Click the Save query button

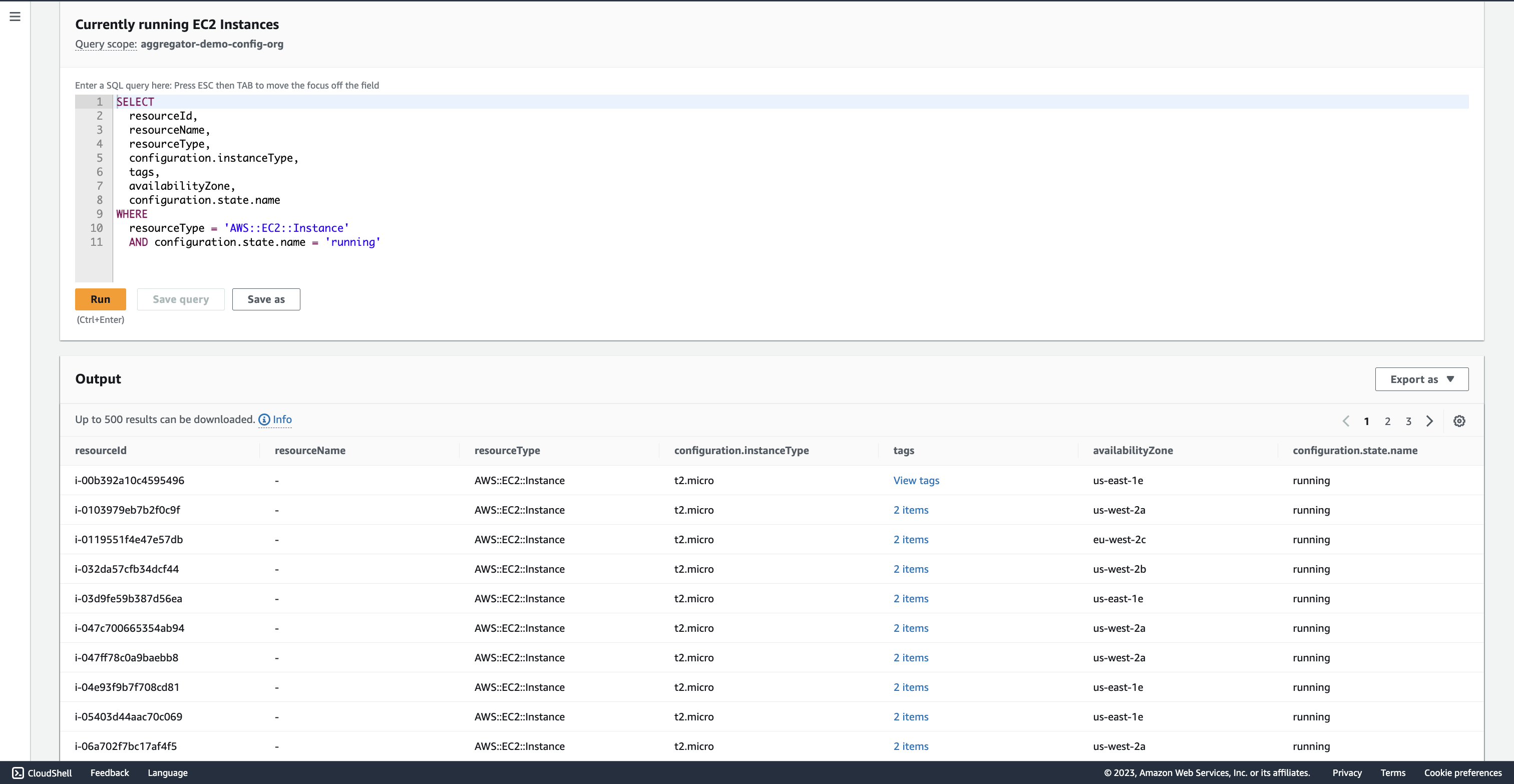pos(180,299)
